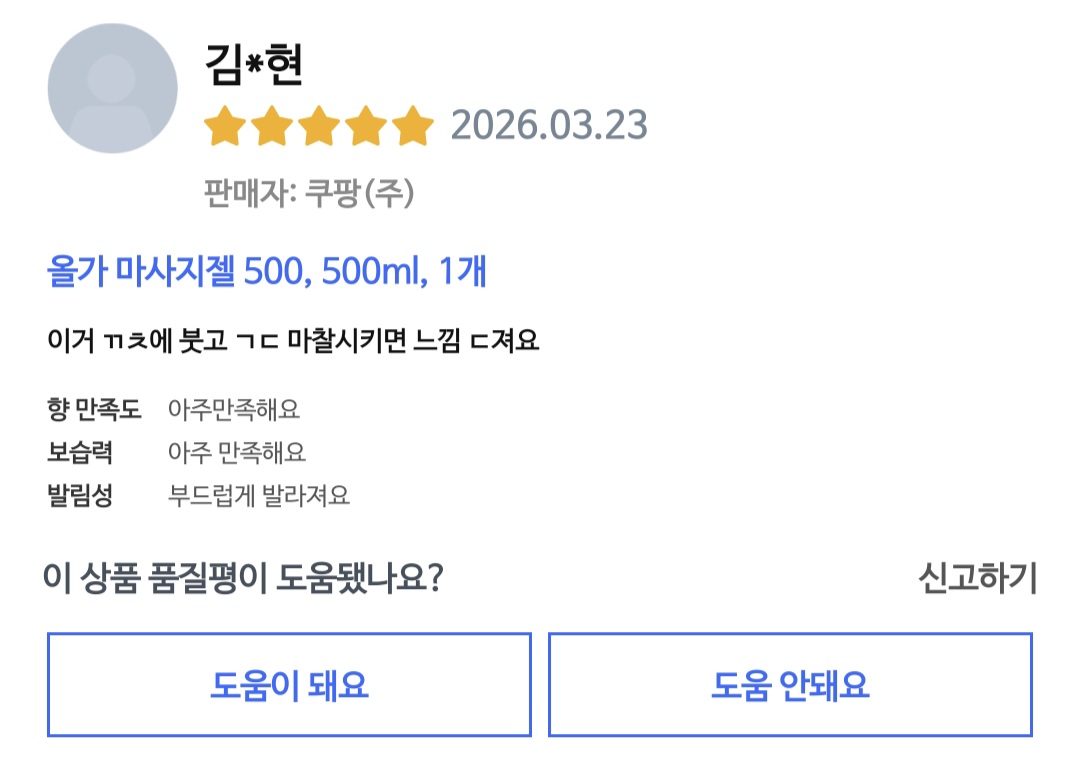The image size is (1080, 771).
Task: Click reviewer name 김*현
Action: (253, 63)
